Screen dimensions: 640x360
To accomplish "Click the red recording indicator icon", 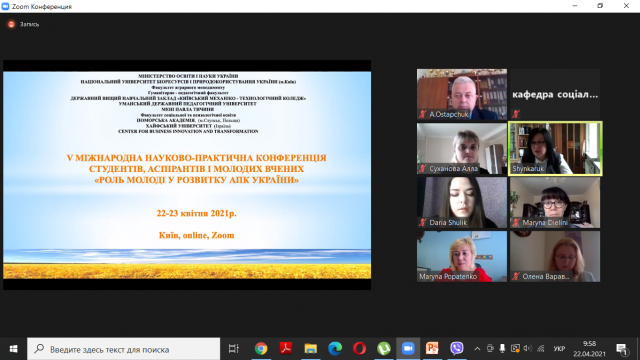I will click(11, 24).
